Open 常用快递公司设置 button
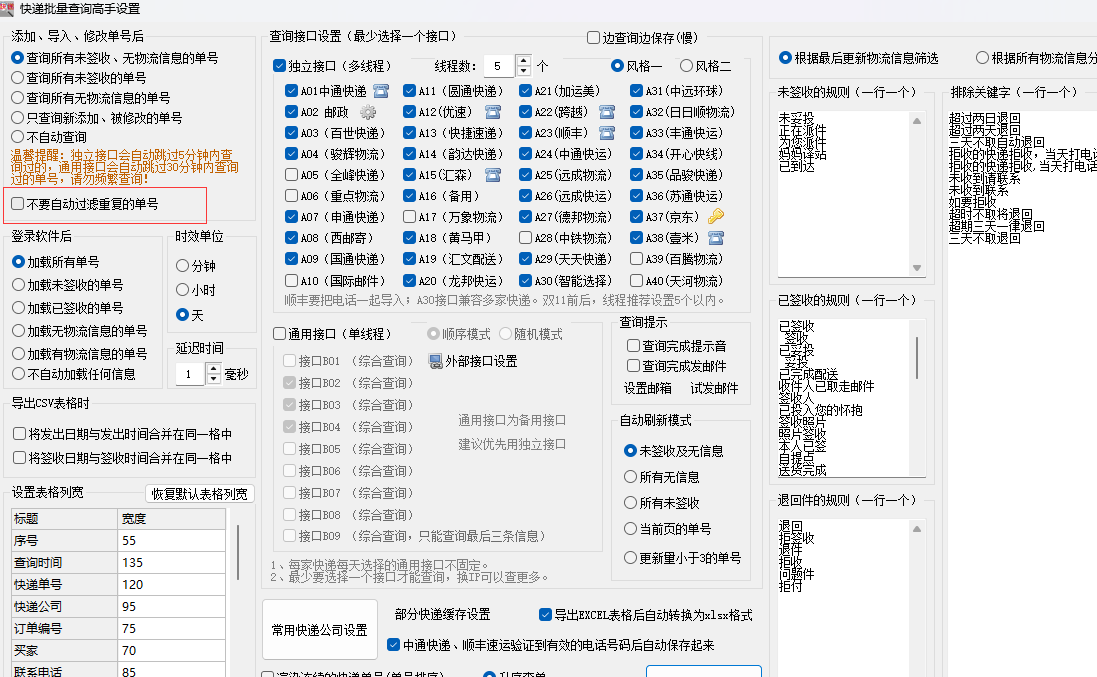Image resolution: width=1097 pixels, height=677 pixels. pyautogui.click(x=320, y=630)
